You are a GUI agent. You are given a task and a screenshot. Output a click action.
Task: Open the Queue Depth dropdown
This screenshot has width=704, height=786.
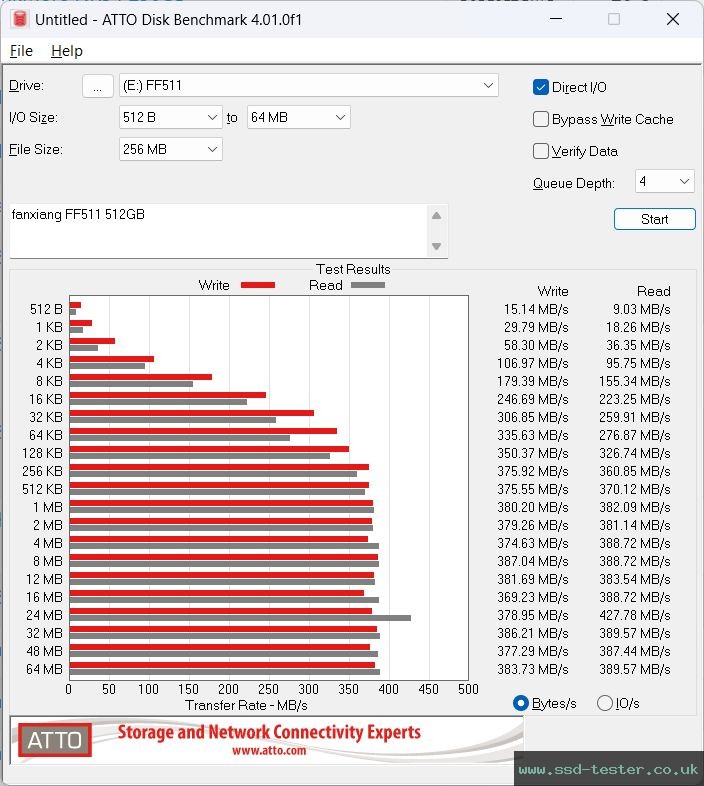click(664, 181)
